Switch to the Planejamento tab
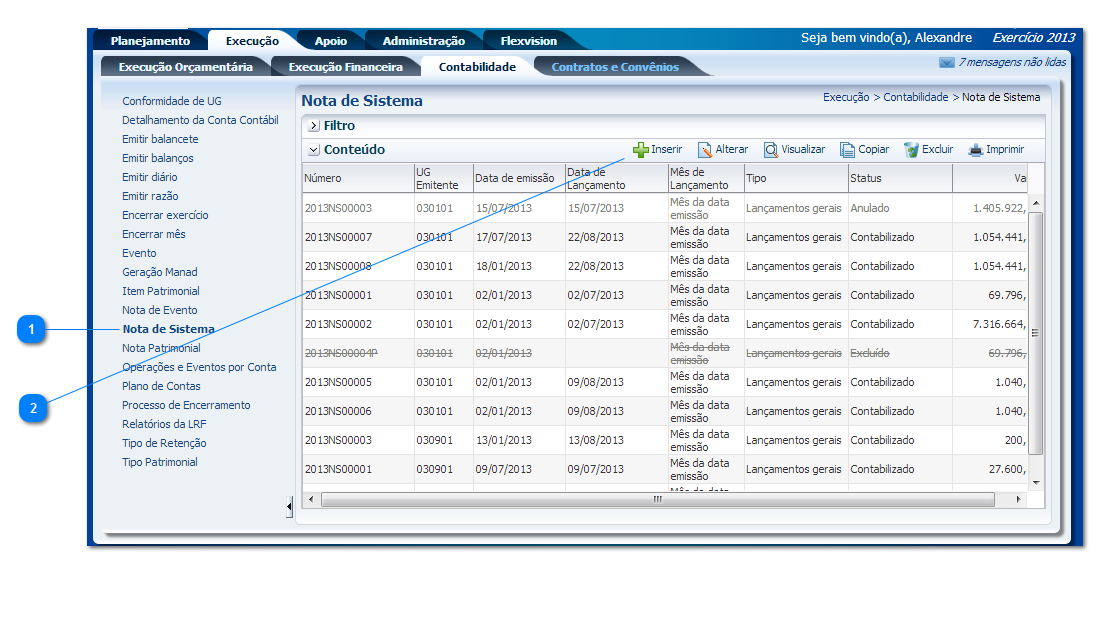 (150, 41)
